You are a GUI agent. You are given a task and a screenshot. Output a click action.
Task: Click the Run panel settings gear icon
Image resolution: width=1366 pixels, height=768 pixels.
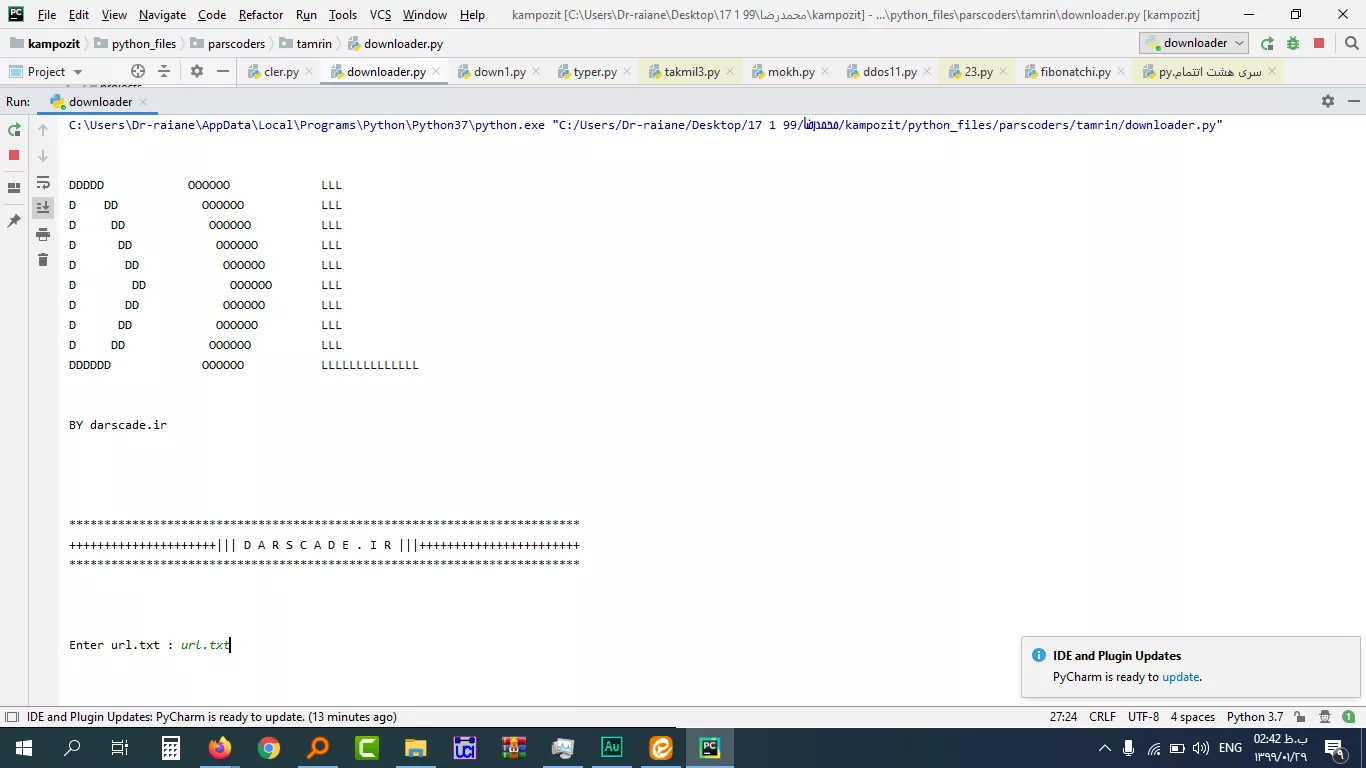pos(1327,101)
